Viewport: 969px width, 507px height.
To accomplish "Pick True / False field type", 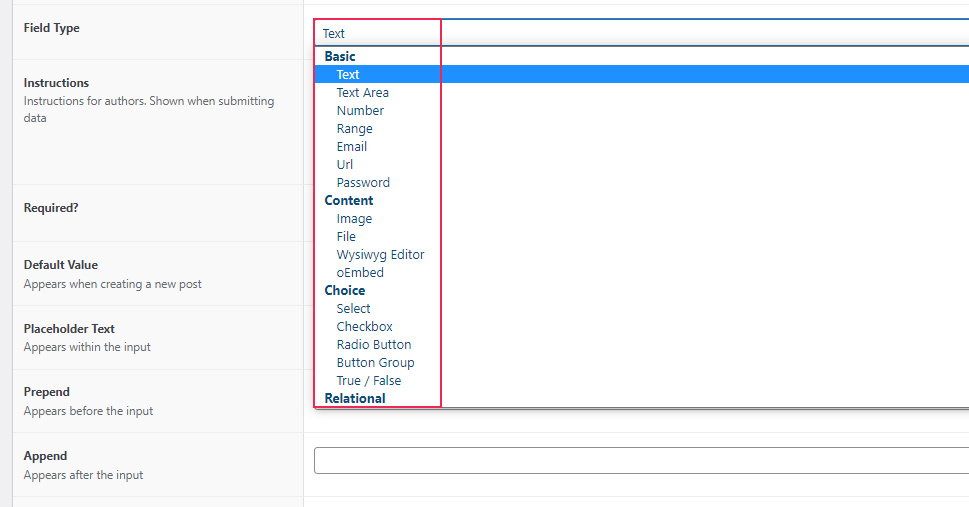I will [369, 380].
